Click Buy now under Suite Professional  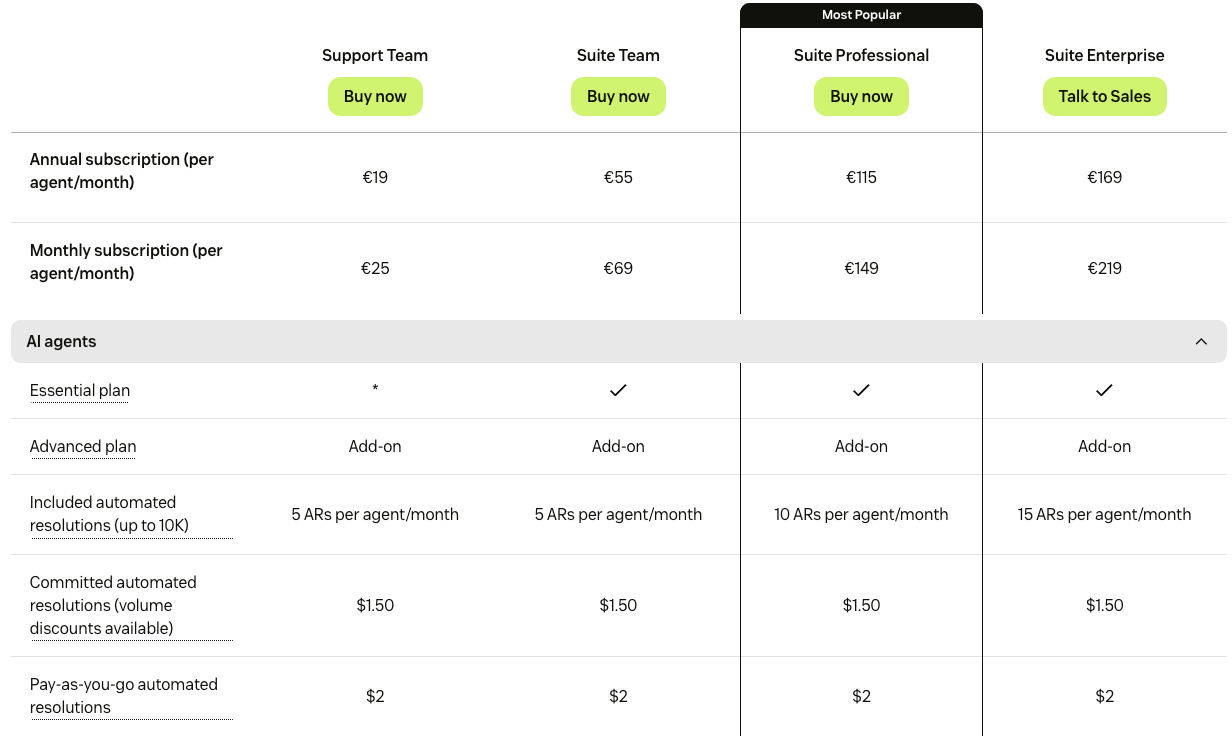click(861, 97)
